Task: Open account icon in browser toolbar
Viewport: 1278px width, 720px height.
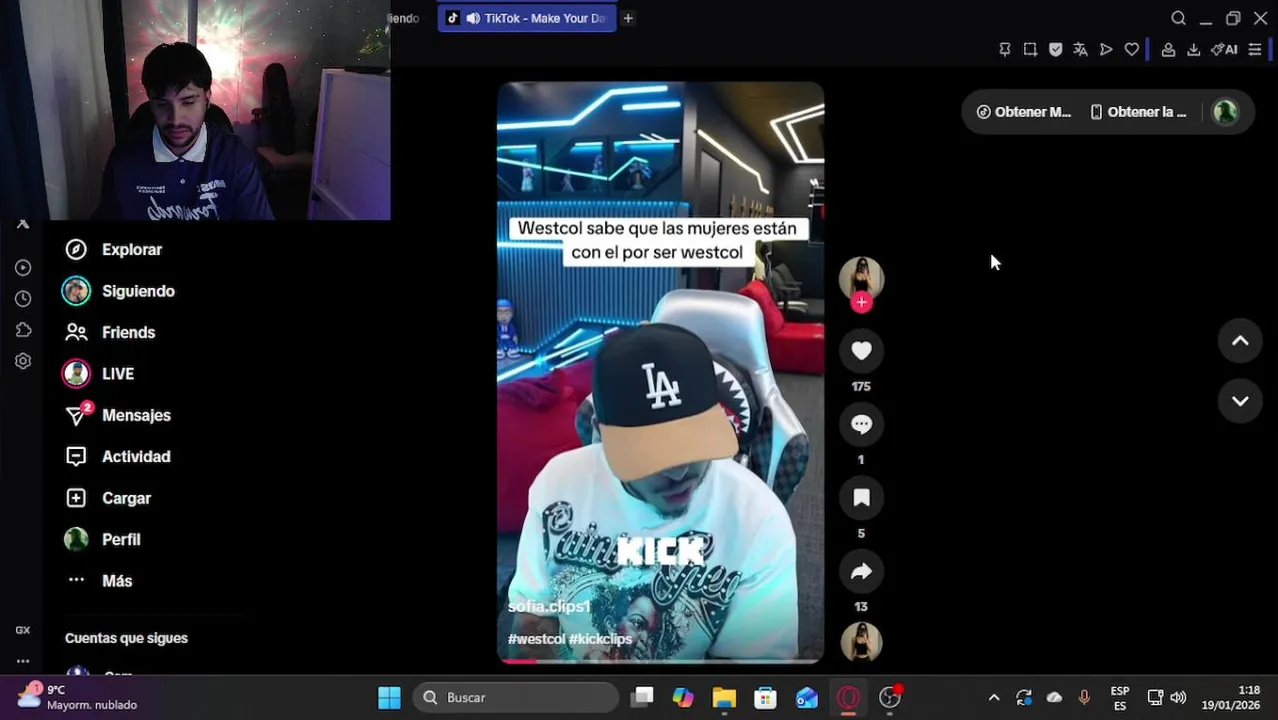Action: [1168, 50]
